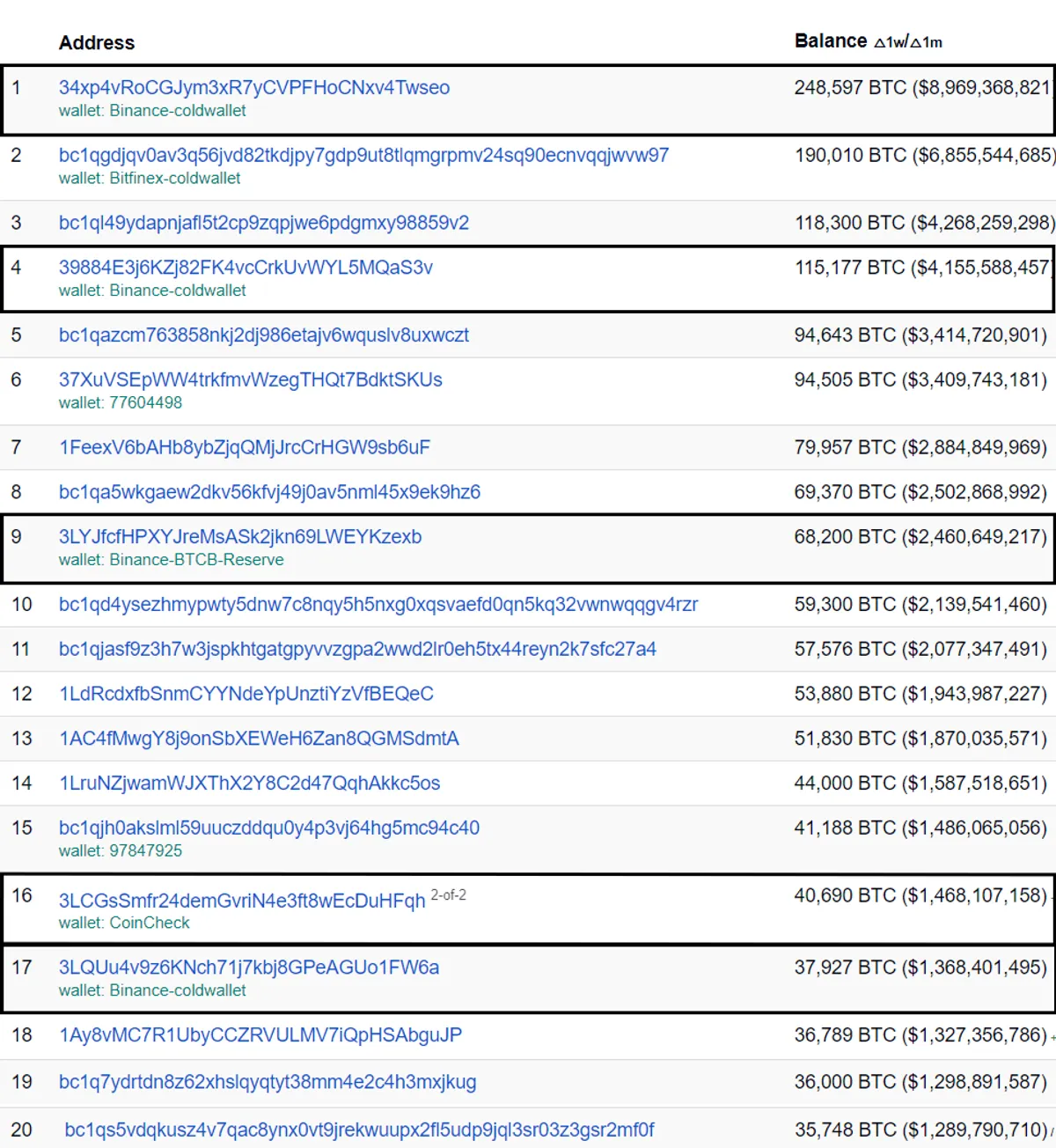Image resolution: width=1056 pixels, height=1148 pixels.
Task: Open address bc1qa5wkgaew2dkv56kfvj49j0av5nml45x9ek9hz6
Action: click(x=269, y=492)
